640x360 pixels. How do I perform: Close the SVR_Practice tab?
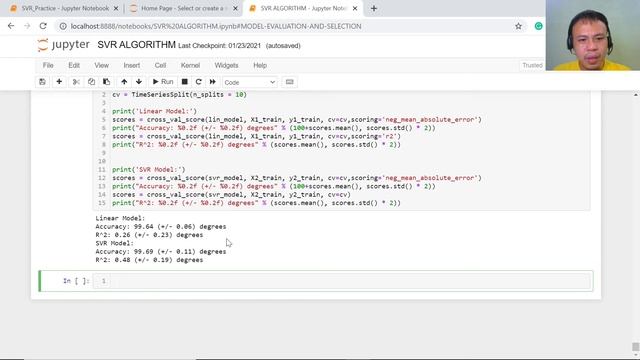(x=116, y=8)
